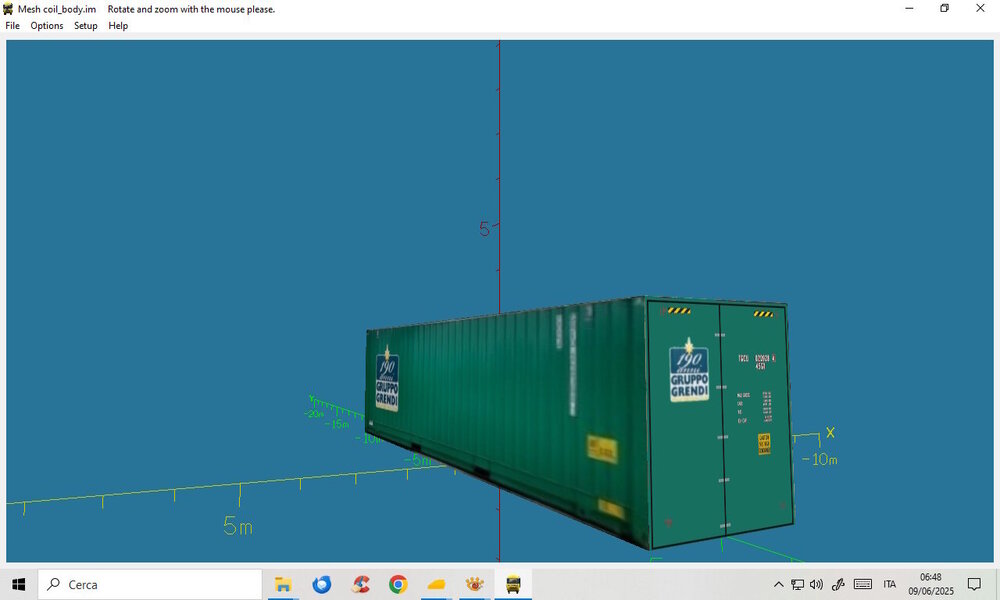Open File Explorer from the taskbar

click(x=283, y=584)
